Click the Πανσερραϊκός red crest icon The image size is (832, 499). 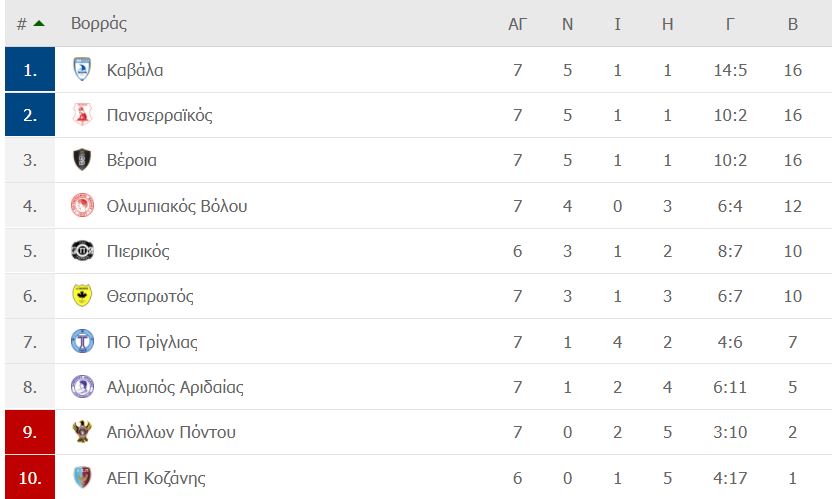tap(82, 115)
